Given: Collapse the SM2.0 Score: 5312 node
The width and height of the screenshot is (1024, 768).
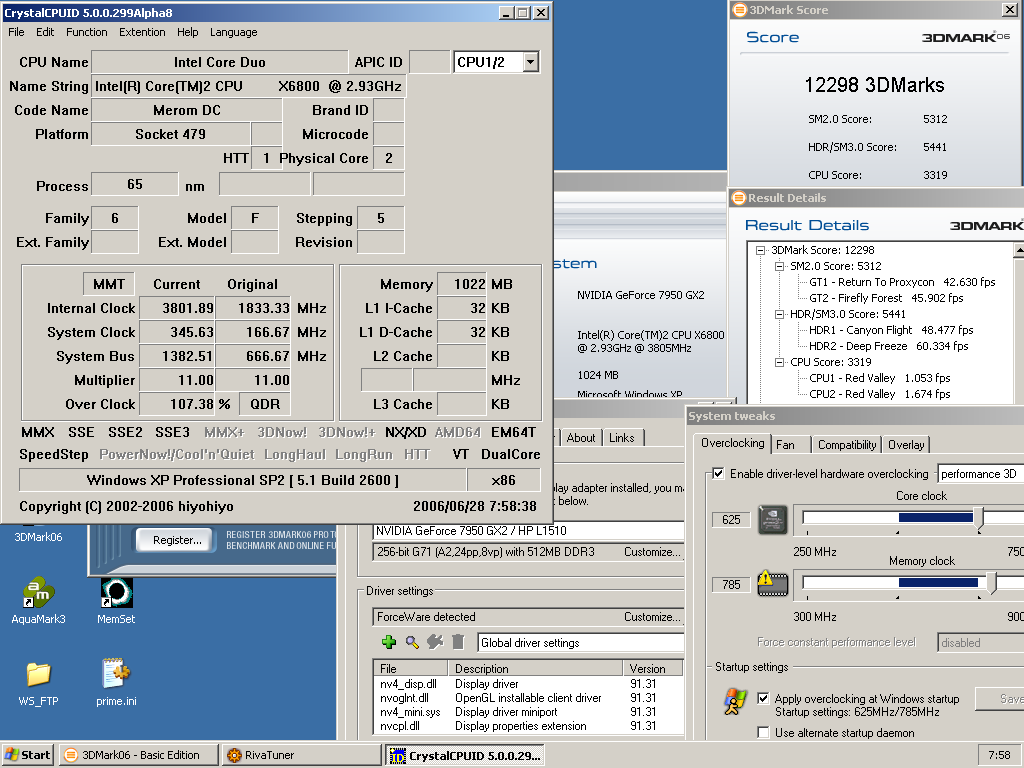Looking at the screenshot, I should 779,266.
